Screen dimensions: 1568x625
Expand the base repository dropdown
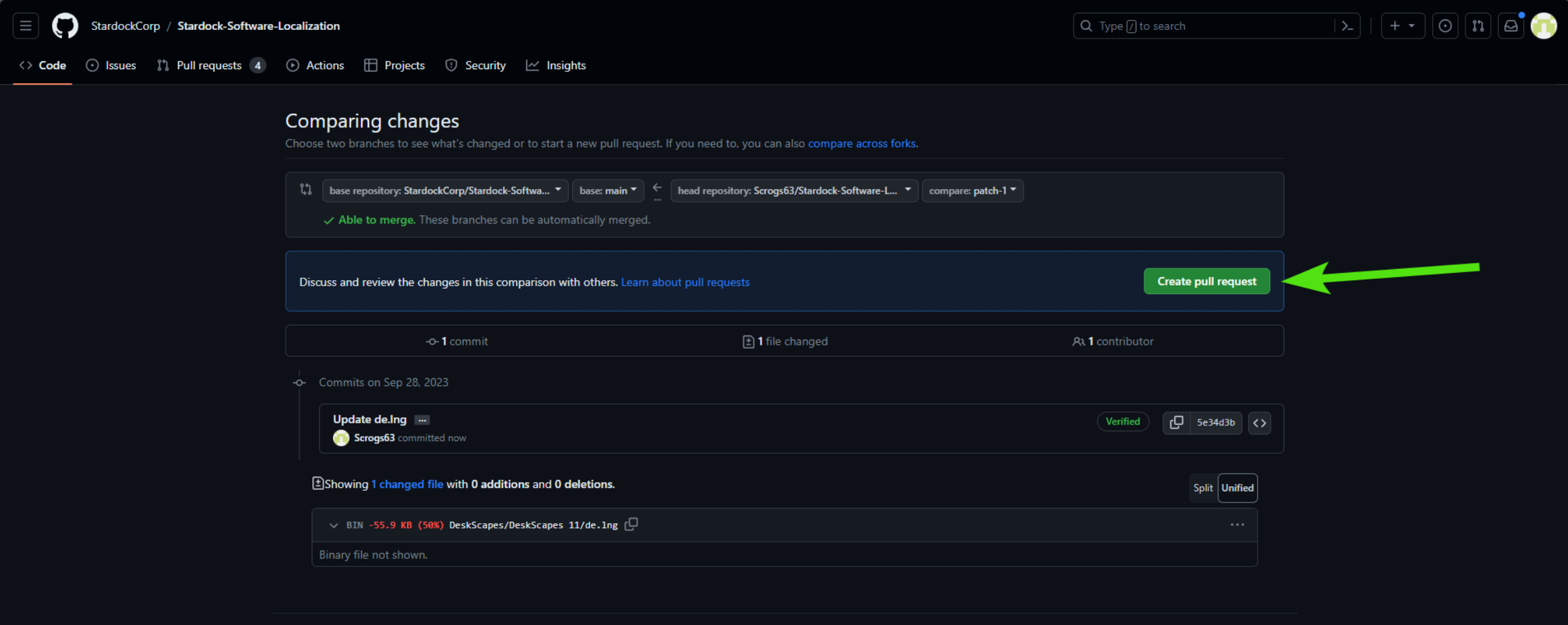click(x=445, y=190)
